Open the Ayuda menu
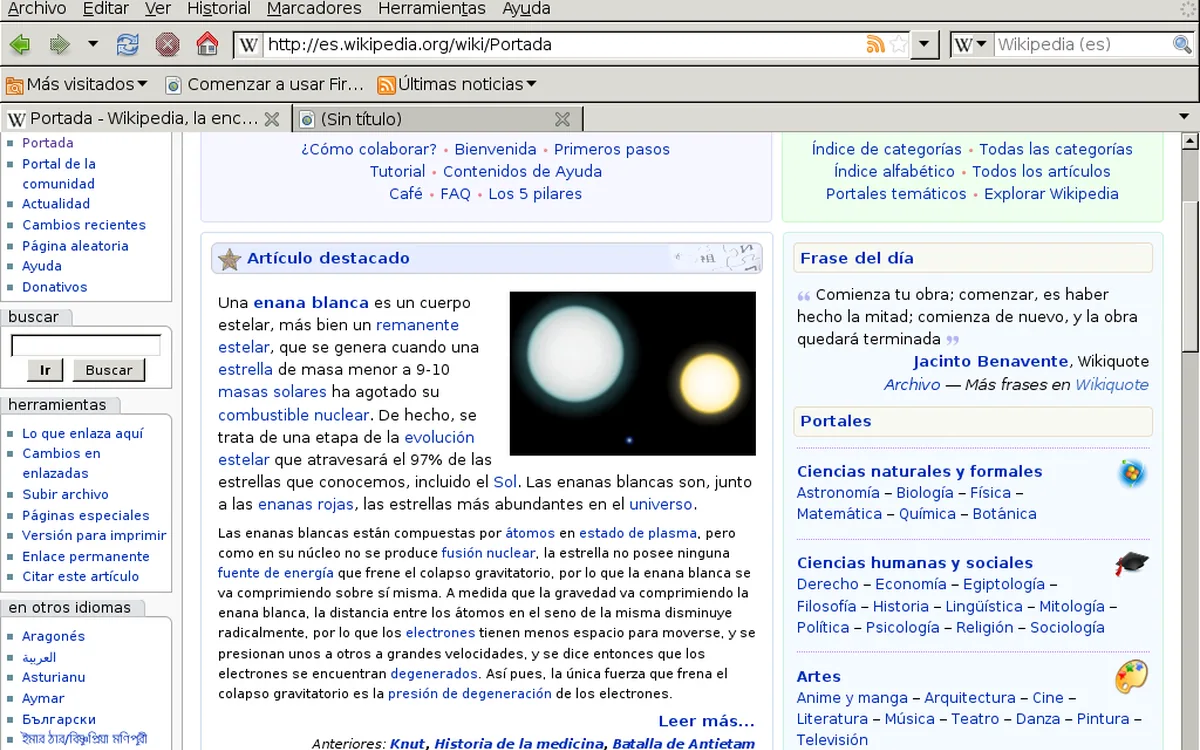1200x750 pixels. point(526,9)
